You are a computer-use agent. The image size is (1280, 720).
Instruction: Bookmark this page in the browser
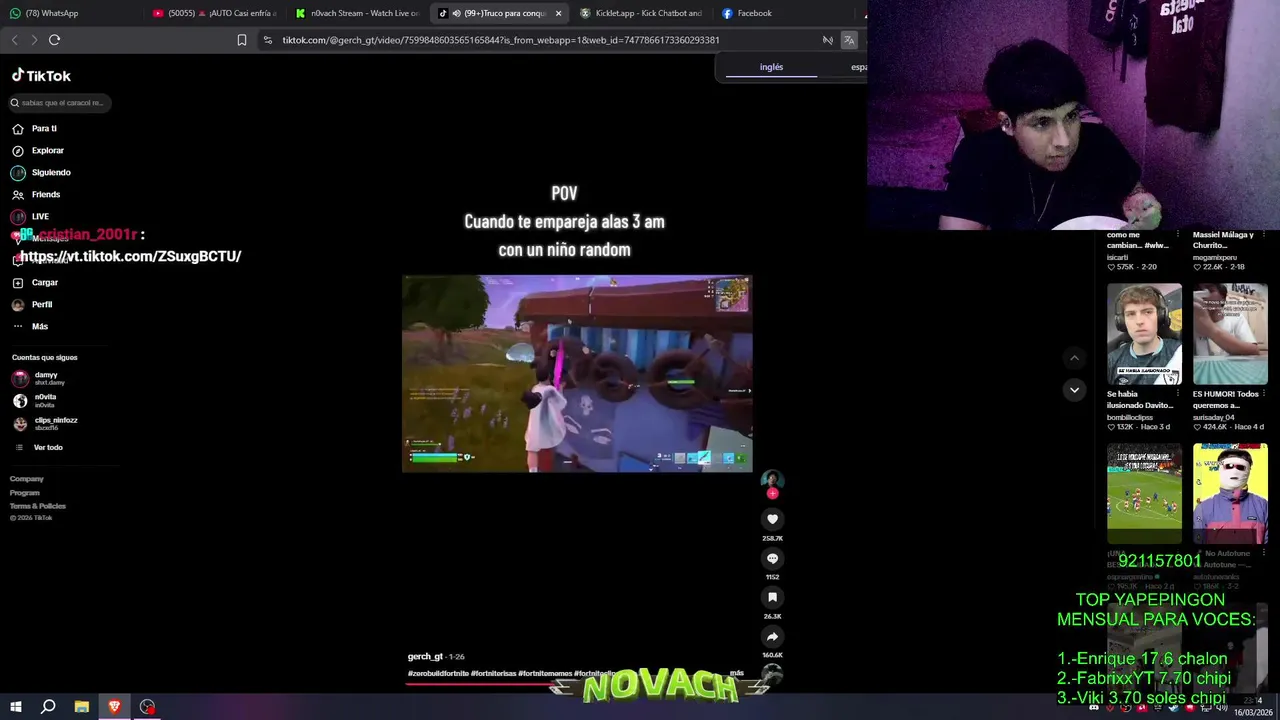tap(242, 40)
